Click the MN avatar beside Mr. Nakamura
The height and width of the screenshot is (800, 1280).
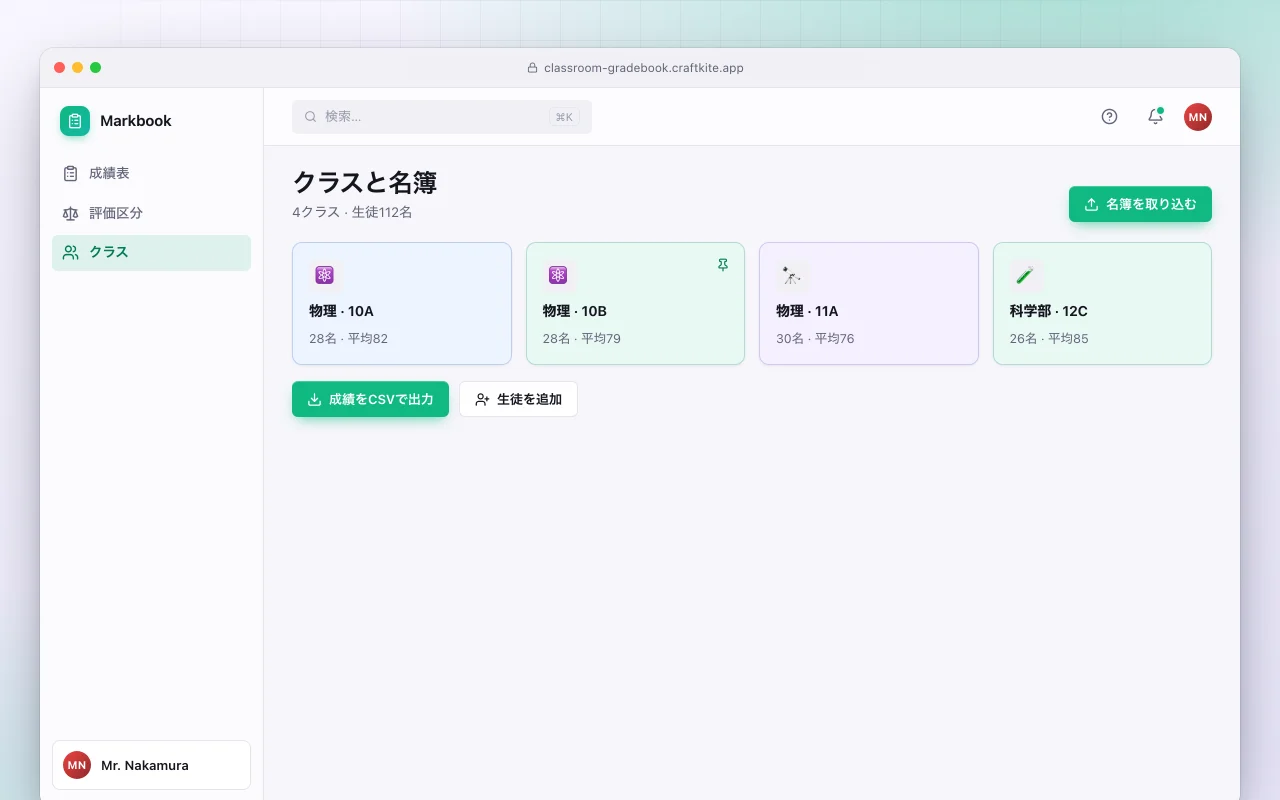click(x=77, y=765)
